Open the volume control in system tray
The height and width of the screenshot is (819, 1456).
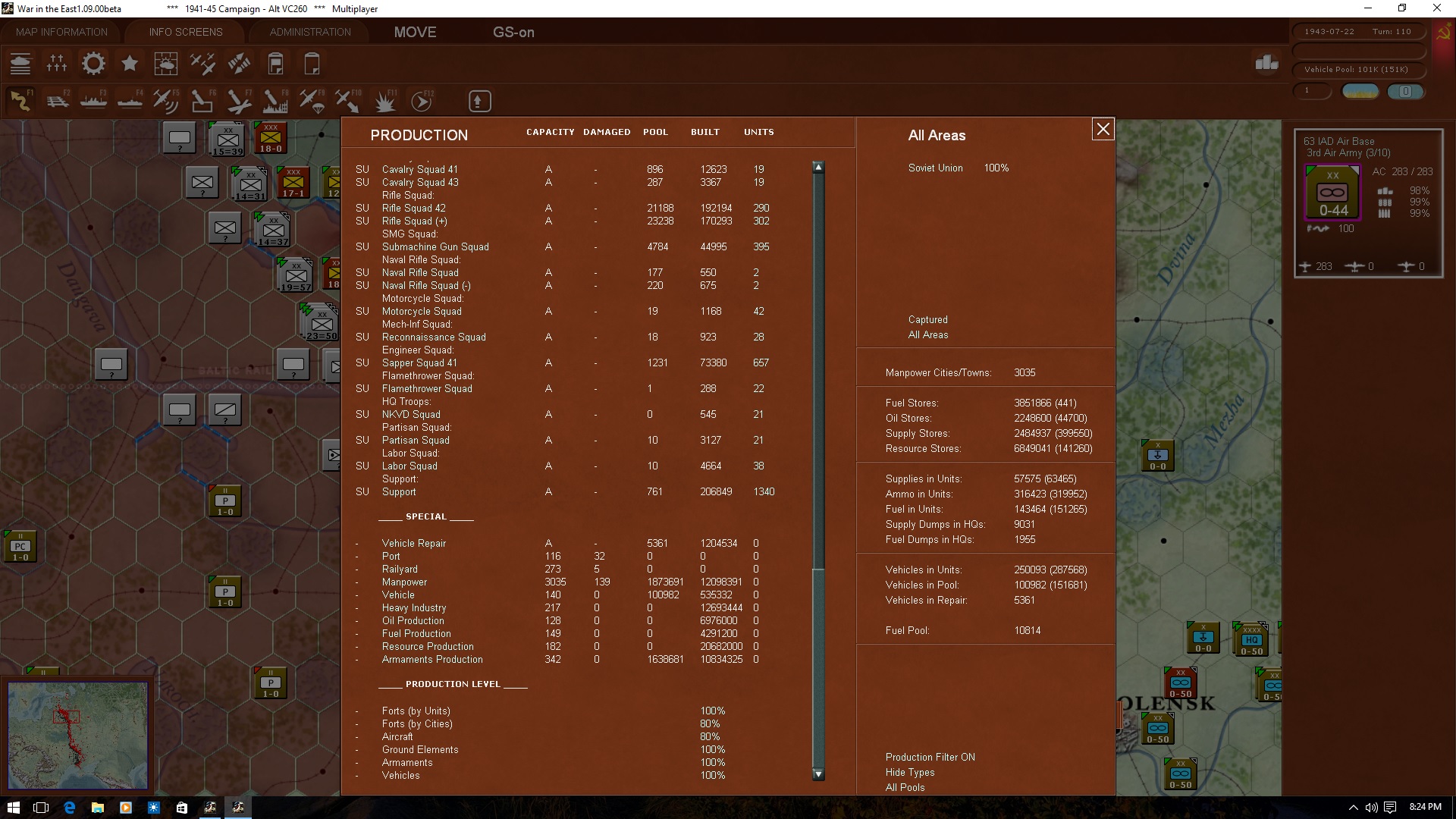(1371, 808)
